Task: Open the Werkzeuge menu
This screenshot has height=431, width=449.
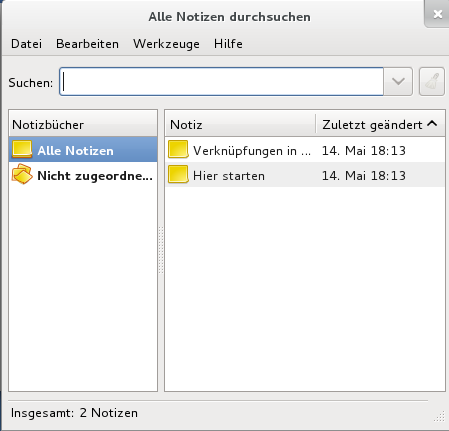Action: pyautogui.click(x=166, y=44)
